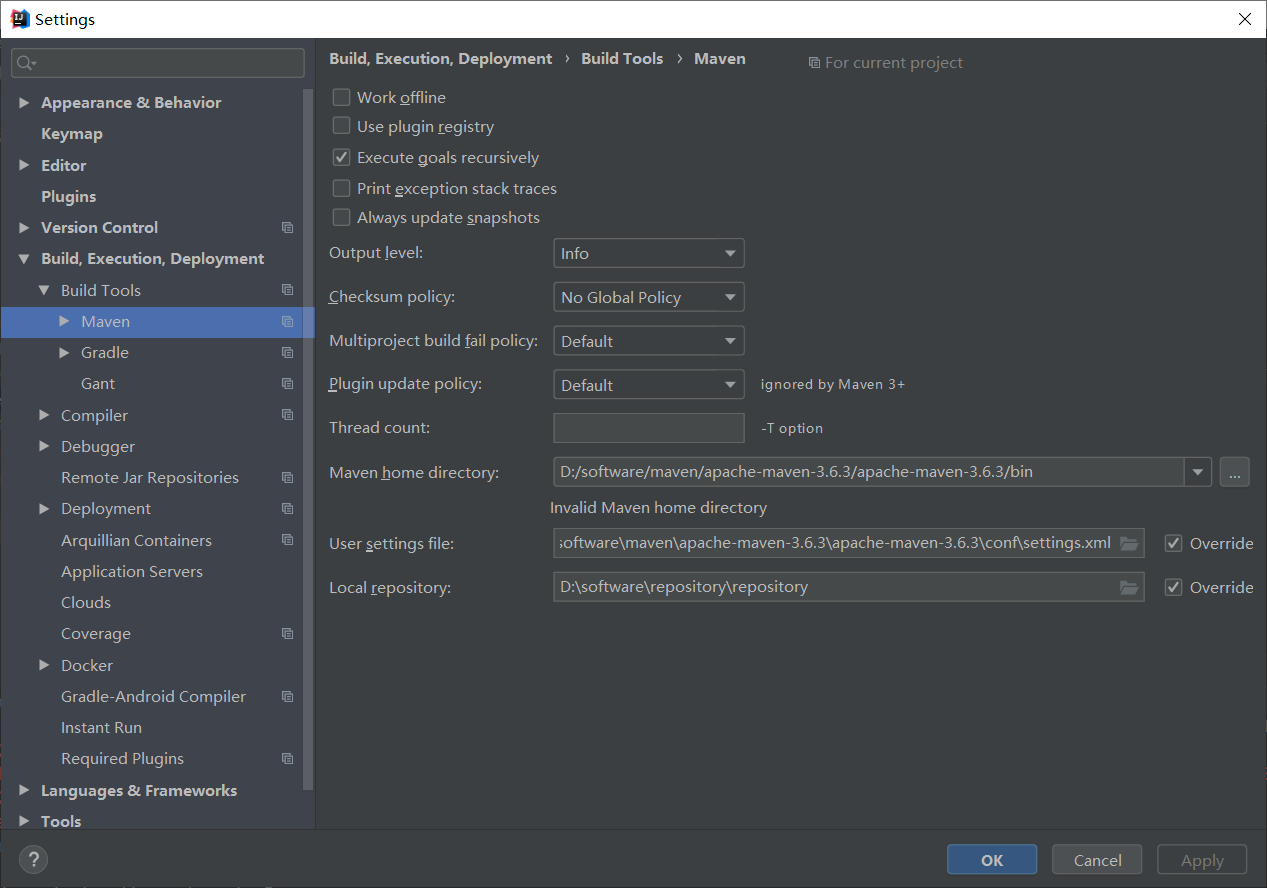The width and height of the screenshot is (1267, 888).
Task: Click project-level icon beside Coverage row
Action: pos(287,634)
